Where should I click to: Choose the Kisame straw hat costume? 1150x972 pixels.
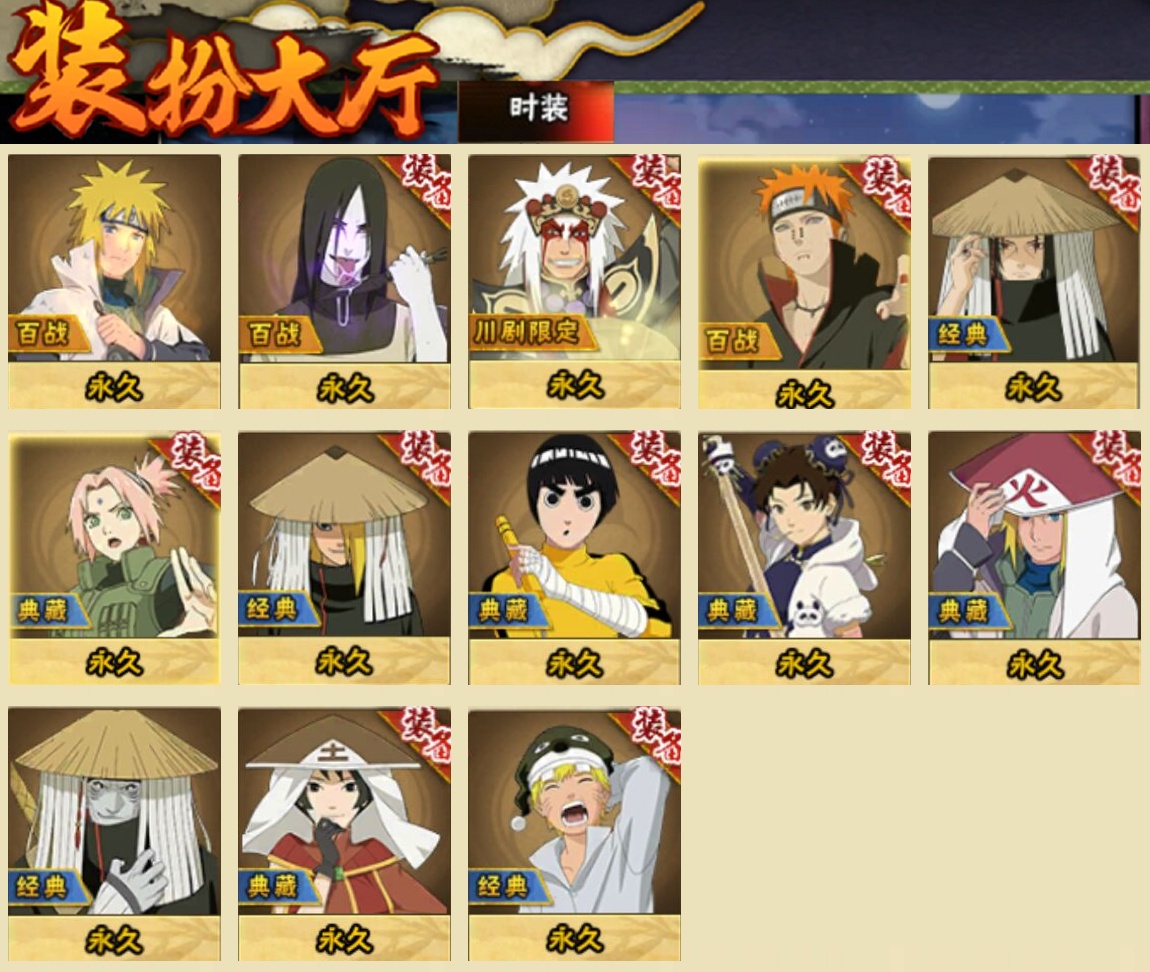tap(114, 834)
